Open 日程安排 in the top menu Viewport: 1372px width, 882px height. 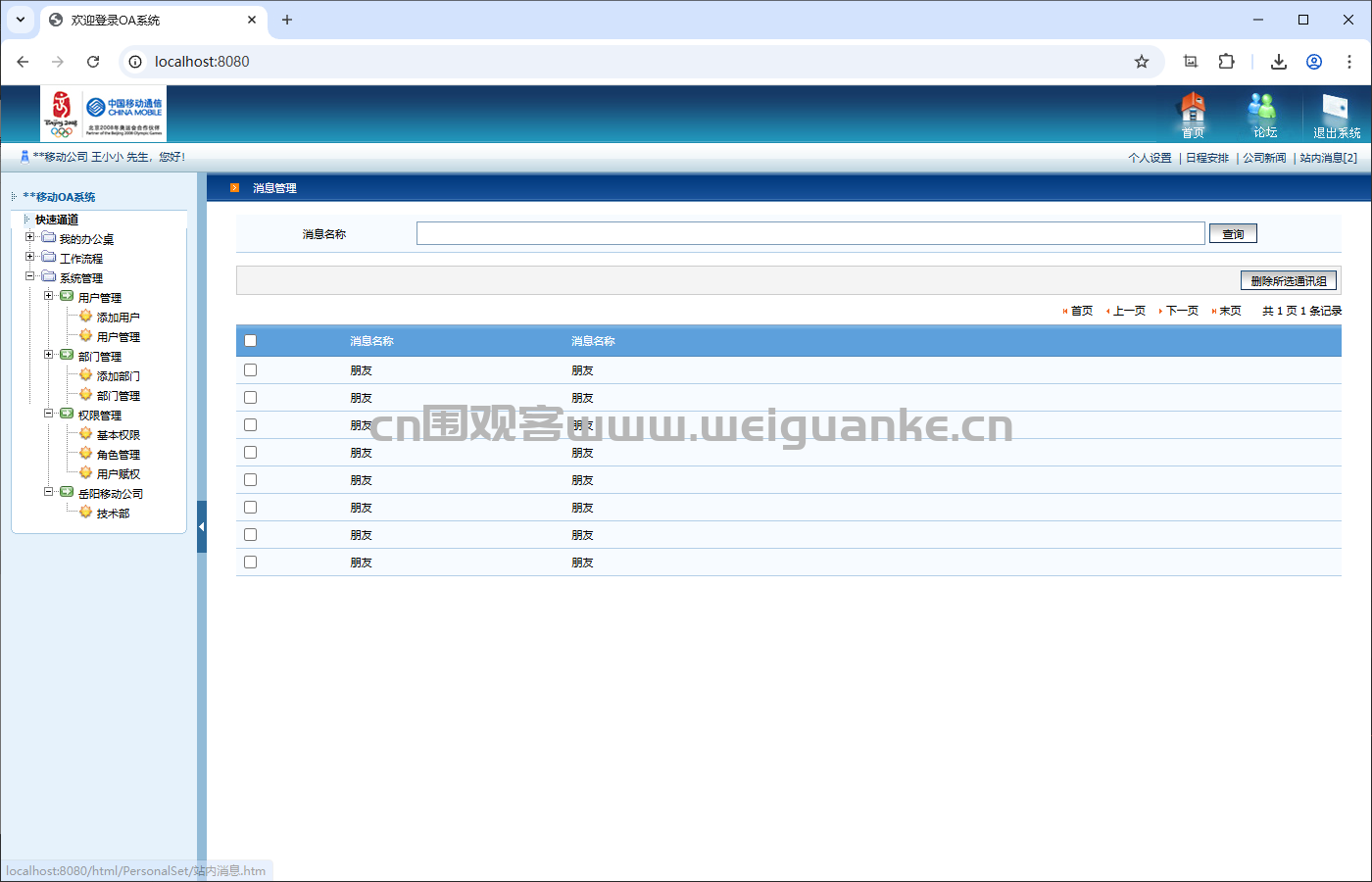pos(1207,158)
